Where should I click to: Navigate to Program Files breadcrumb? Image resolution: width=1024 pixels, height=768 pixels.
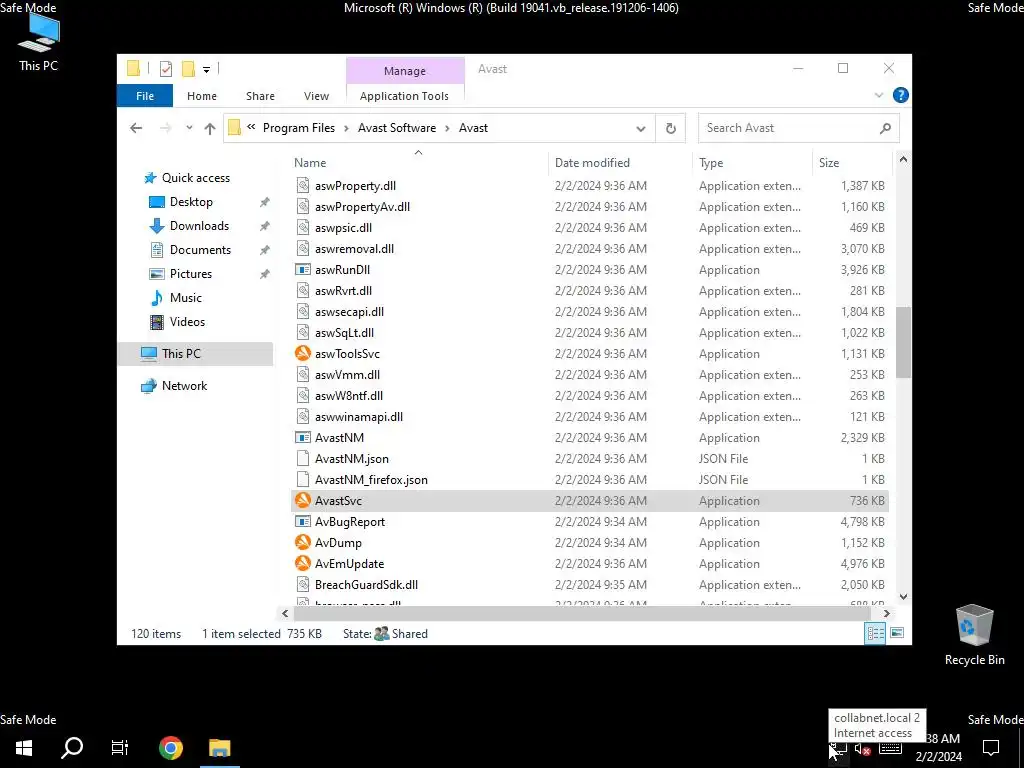click(x=298, y=128)
